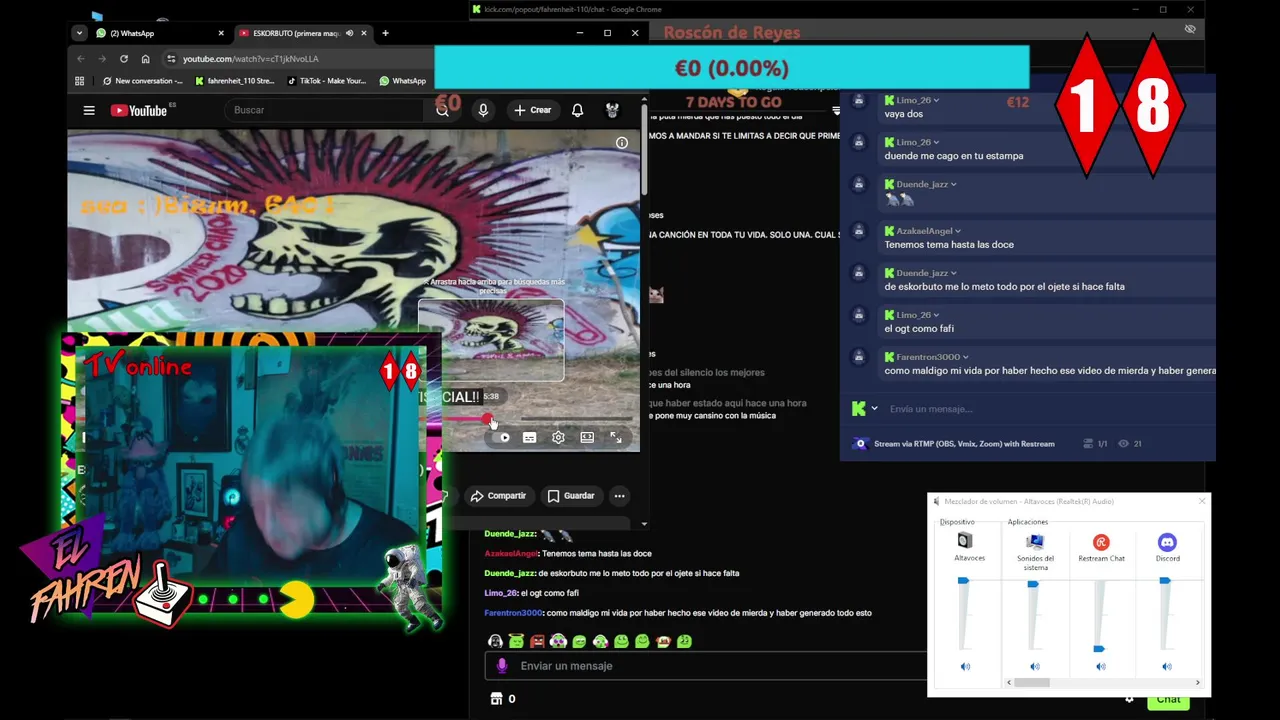
Task: Mute Restream Chat in volume mixer
Action: point(1100,666)
